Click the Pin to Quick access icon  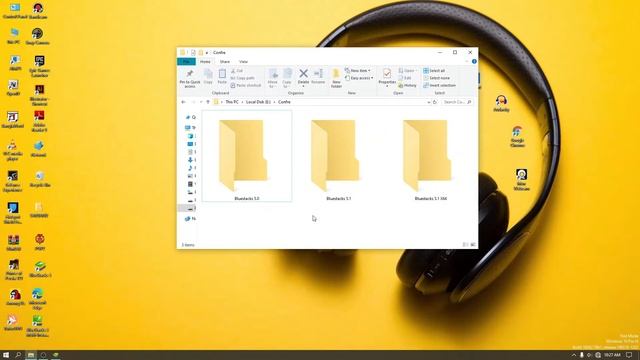tap(190, 74)
